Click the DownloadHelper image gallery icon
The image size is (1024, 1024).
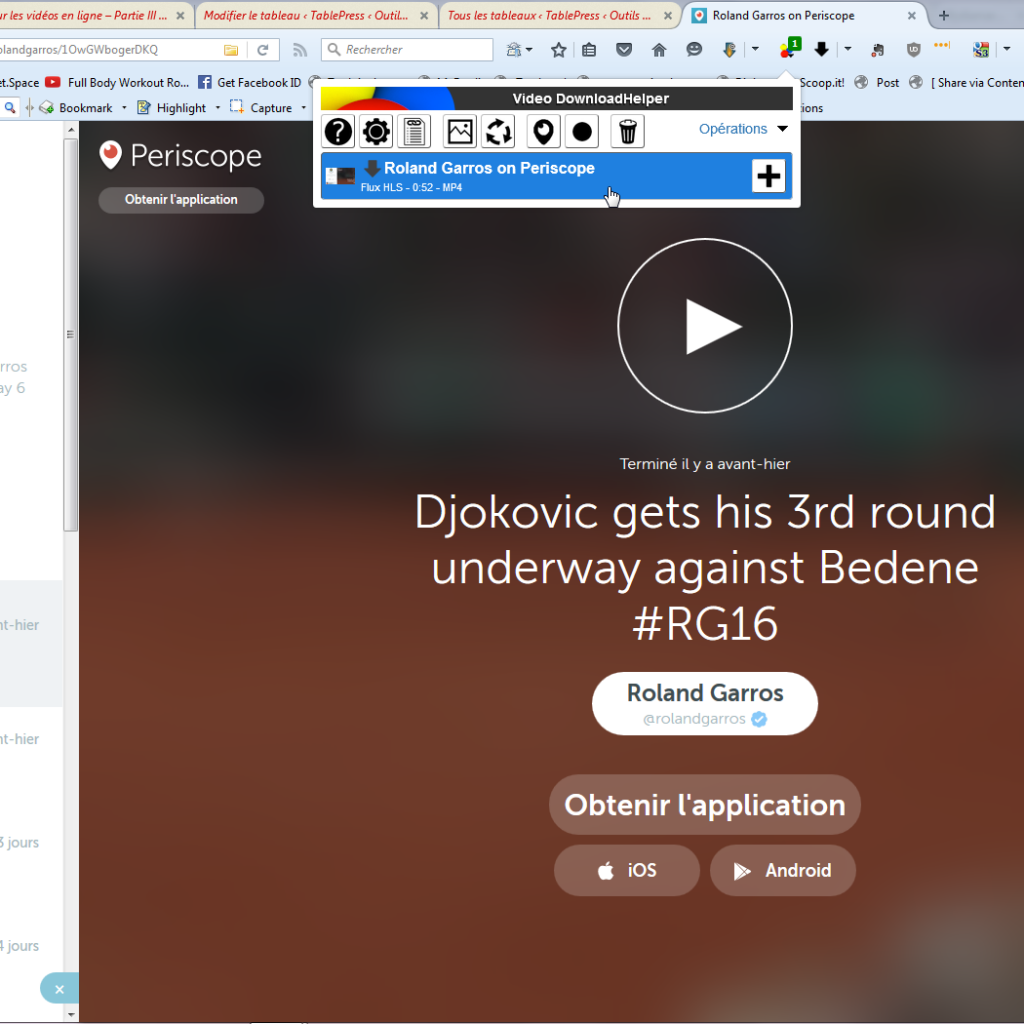coord(460,131)
